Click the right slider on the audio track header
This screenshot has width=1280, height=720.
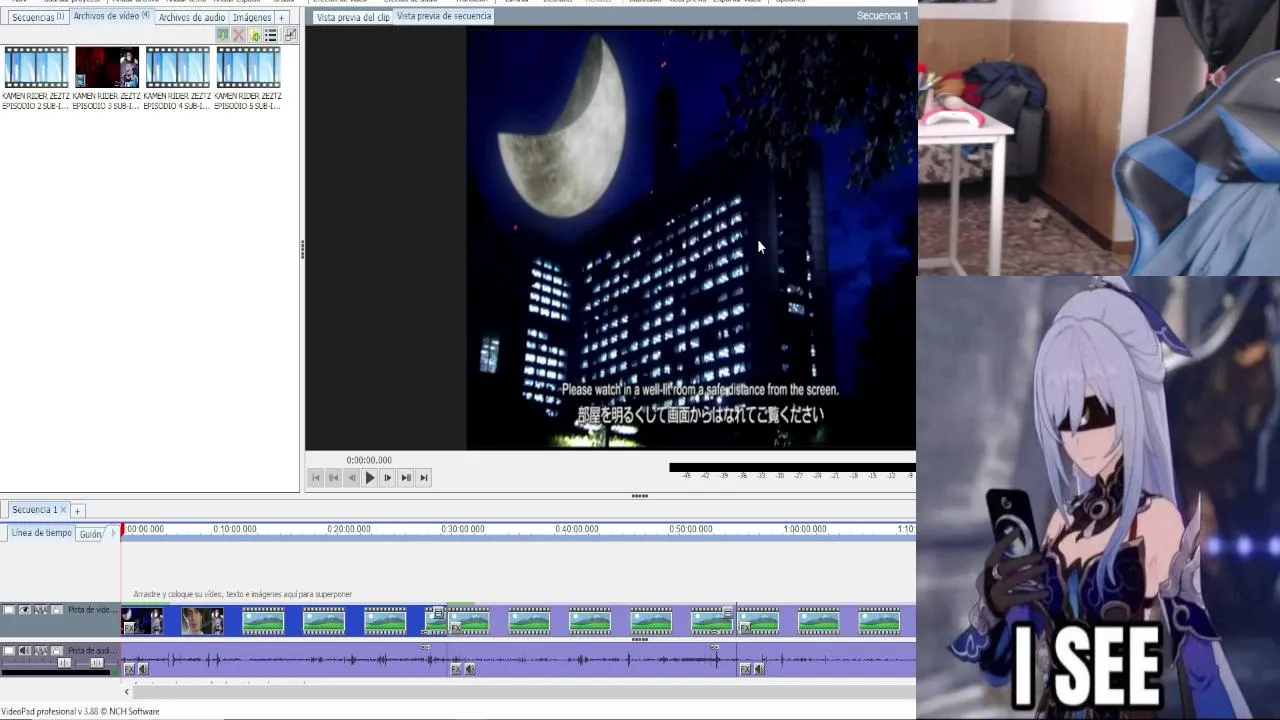click(x=97, y=663)
